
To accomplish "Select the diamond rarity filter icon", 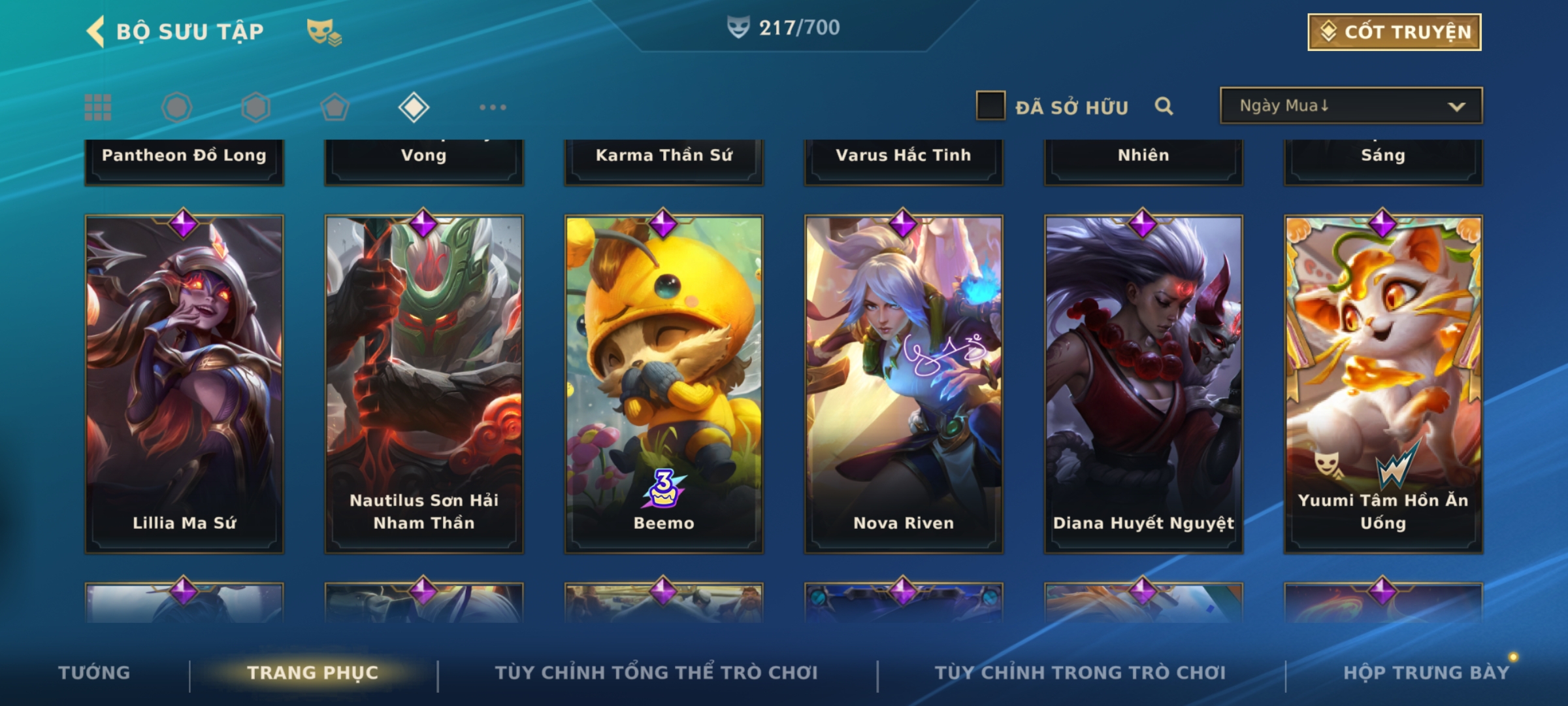I will click(x=414, y=107).
